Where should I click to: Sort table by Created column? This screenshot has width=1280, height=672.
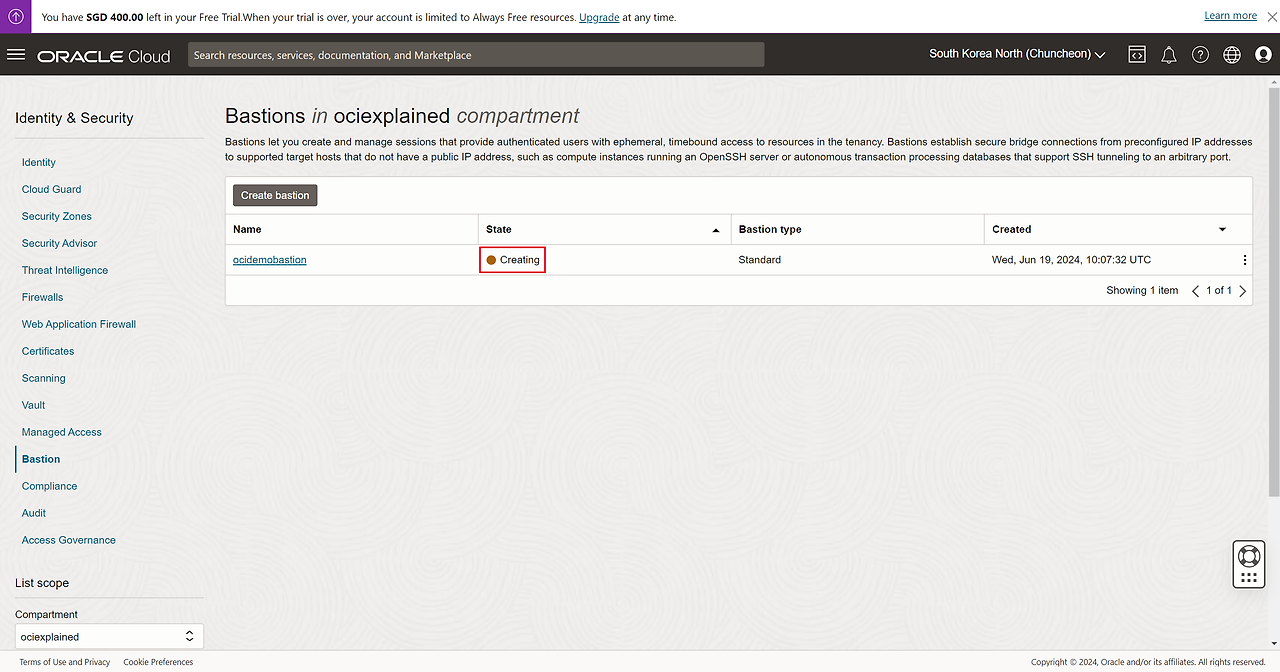click(x=1221, y=230)
